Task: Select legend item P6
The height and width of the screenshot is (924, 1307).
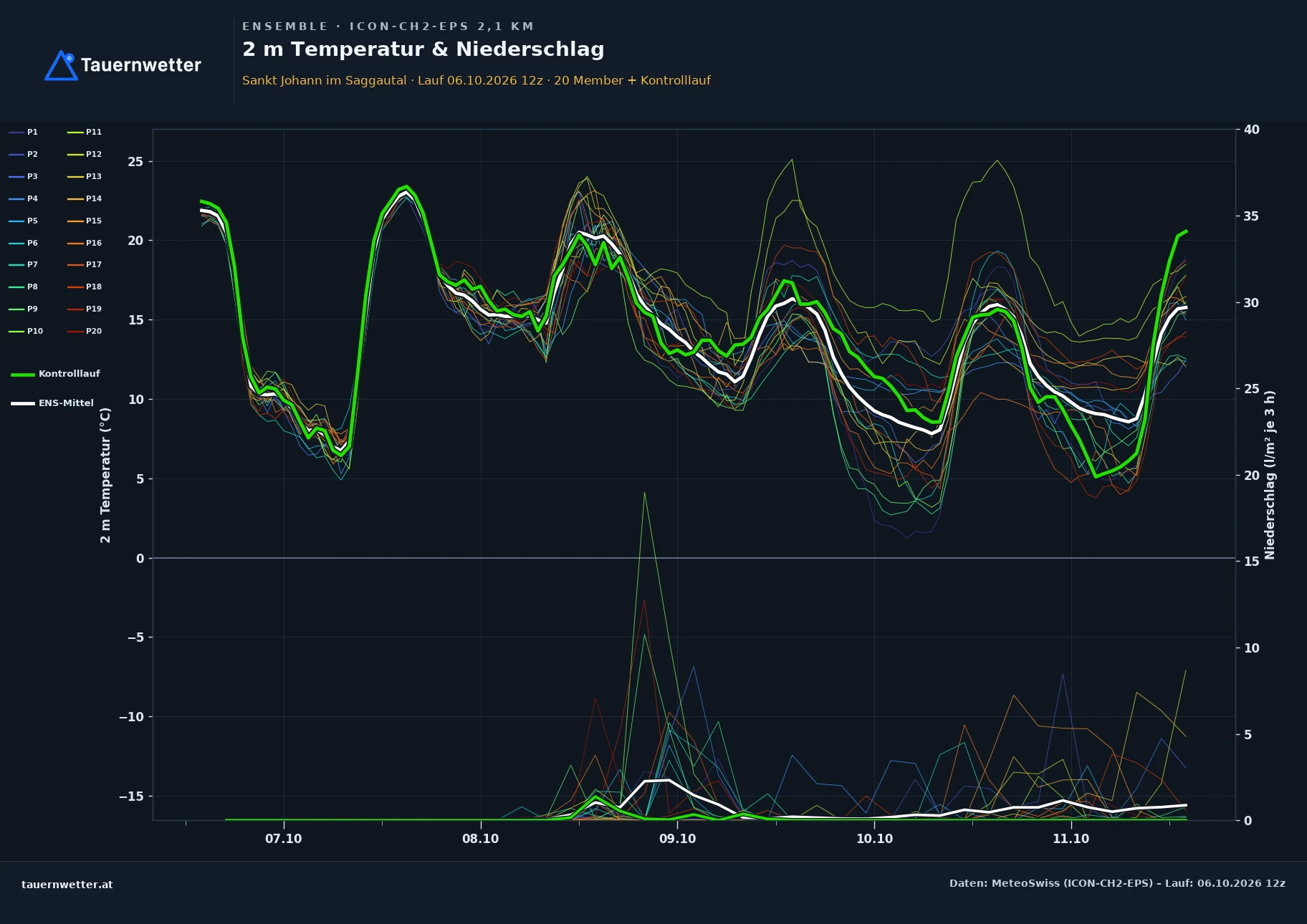Action: (24, 243)
